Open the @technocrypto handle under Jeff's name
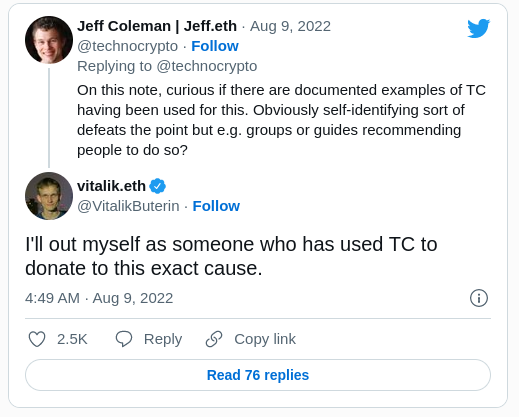This screenshot has height=417, width=519. click(128, 46)
